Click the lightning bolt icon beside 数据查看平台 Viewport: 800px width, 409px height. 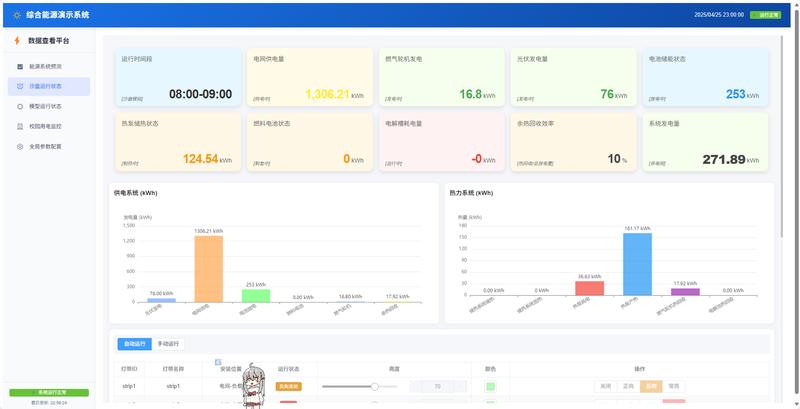pos(17,40)
